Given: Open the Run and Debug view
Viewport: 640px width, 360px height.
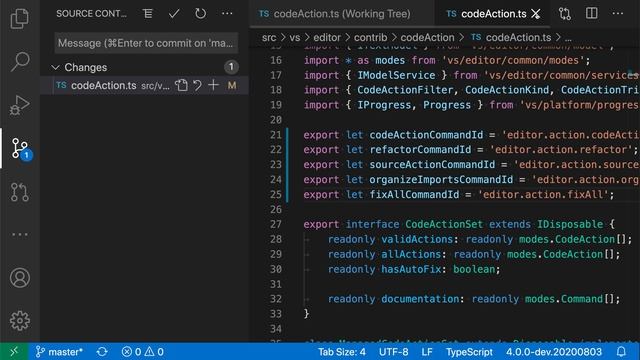Looking at the screenshot, I should 20,105.
